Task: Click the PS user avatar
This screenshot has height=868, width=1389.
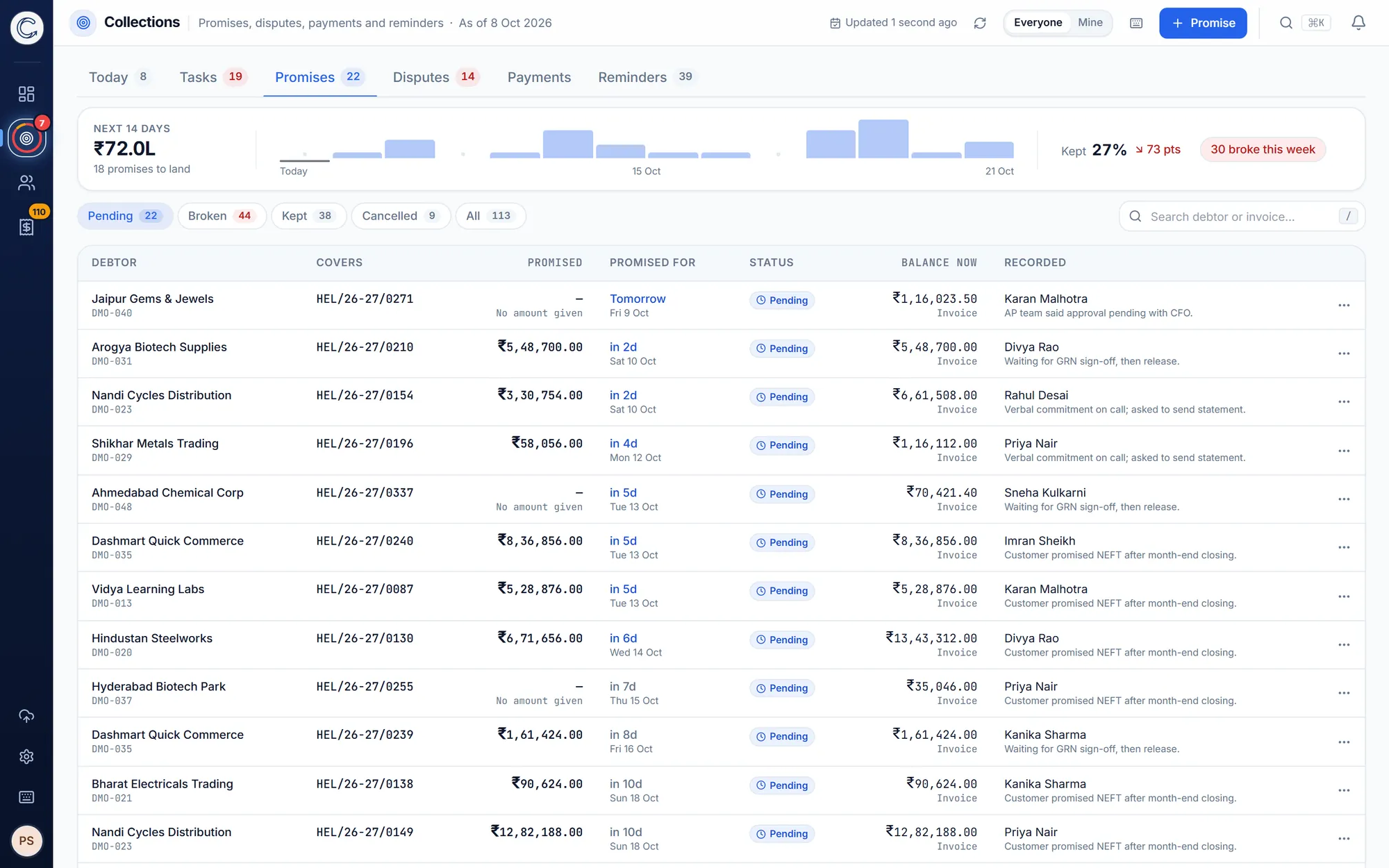Action: point(26,841)
